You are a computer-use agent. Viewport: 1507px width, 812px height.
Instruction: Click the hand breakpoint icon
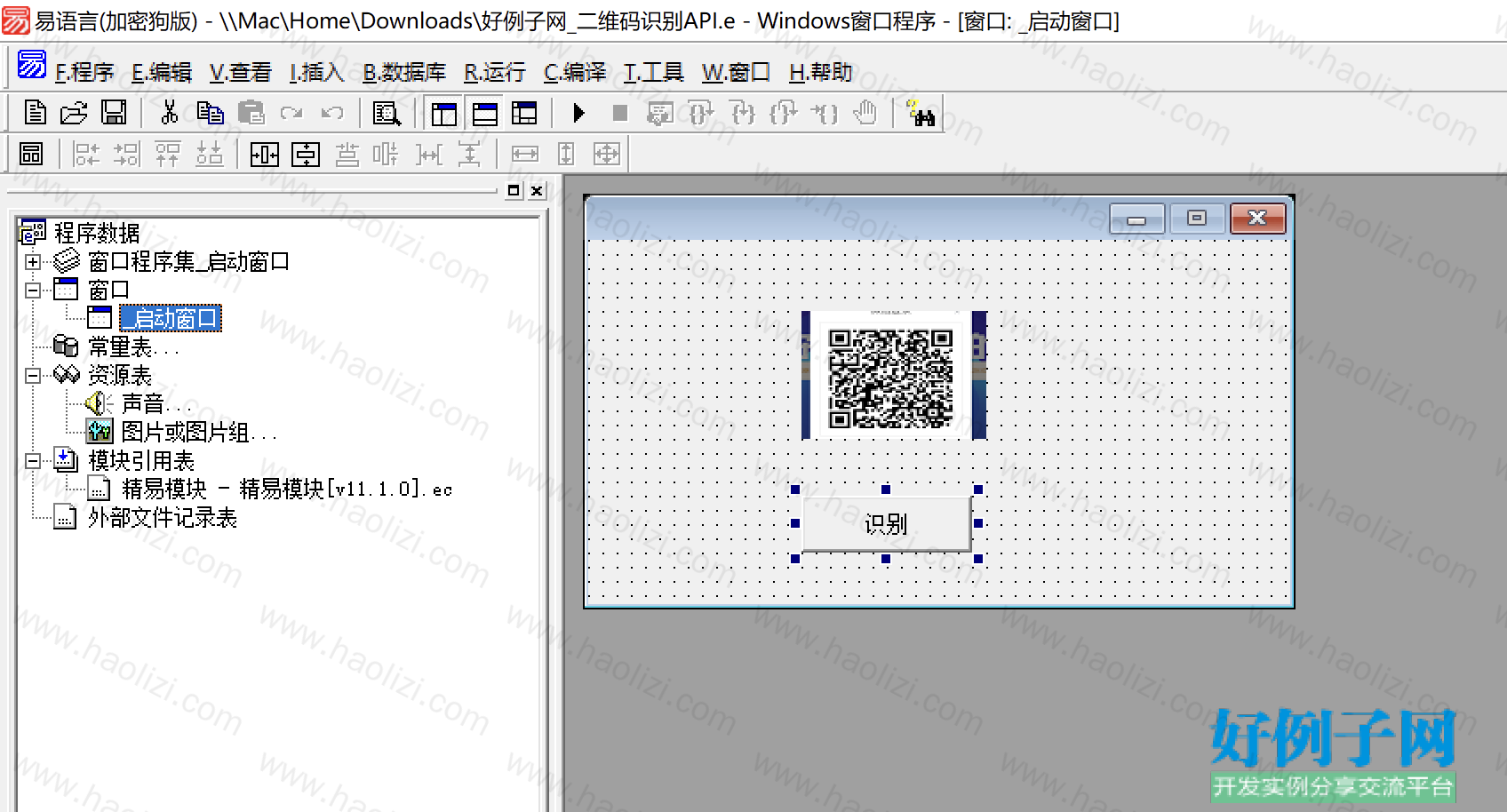(865, 113)
